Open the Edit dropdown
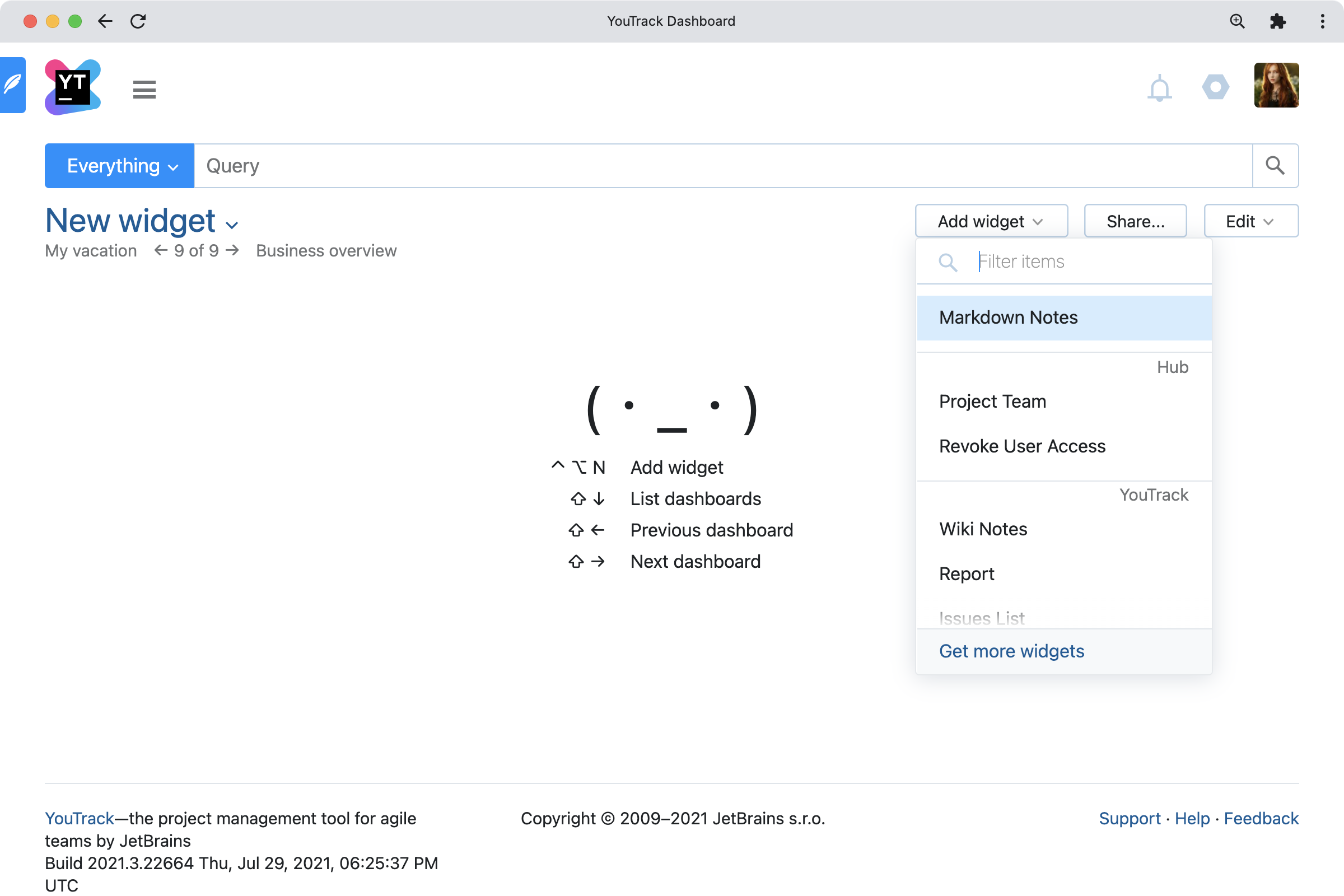 [x=1251, y=221]
